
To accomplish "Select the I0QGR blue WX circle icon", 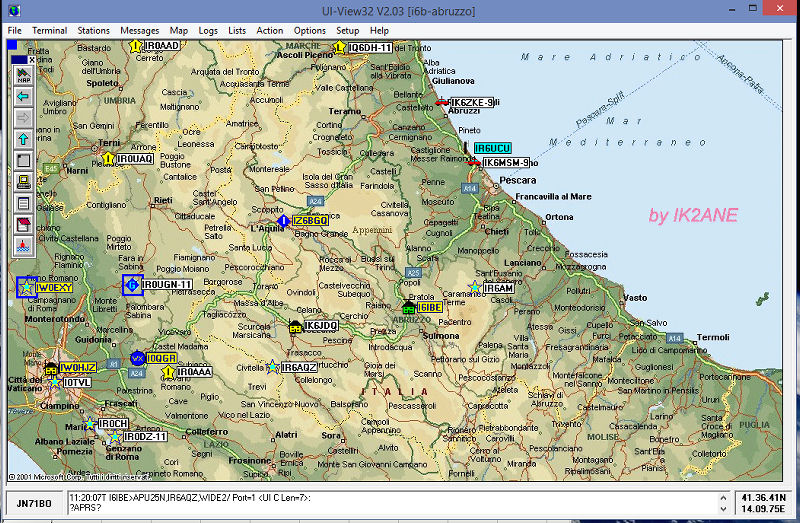I will pos(137,358).
